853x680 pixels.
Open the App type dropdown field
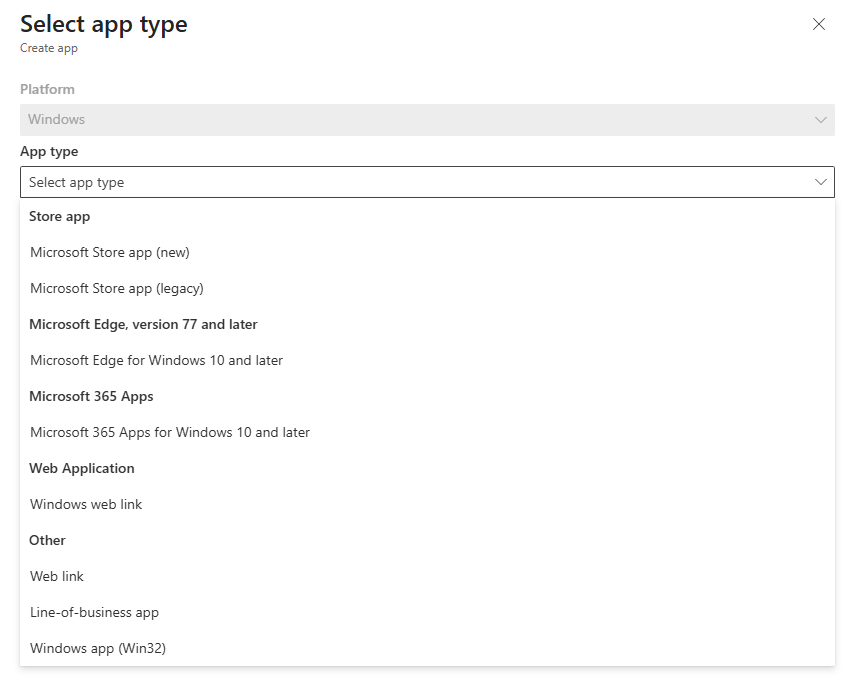click(427, 182)
